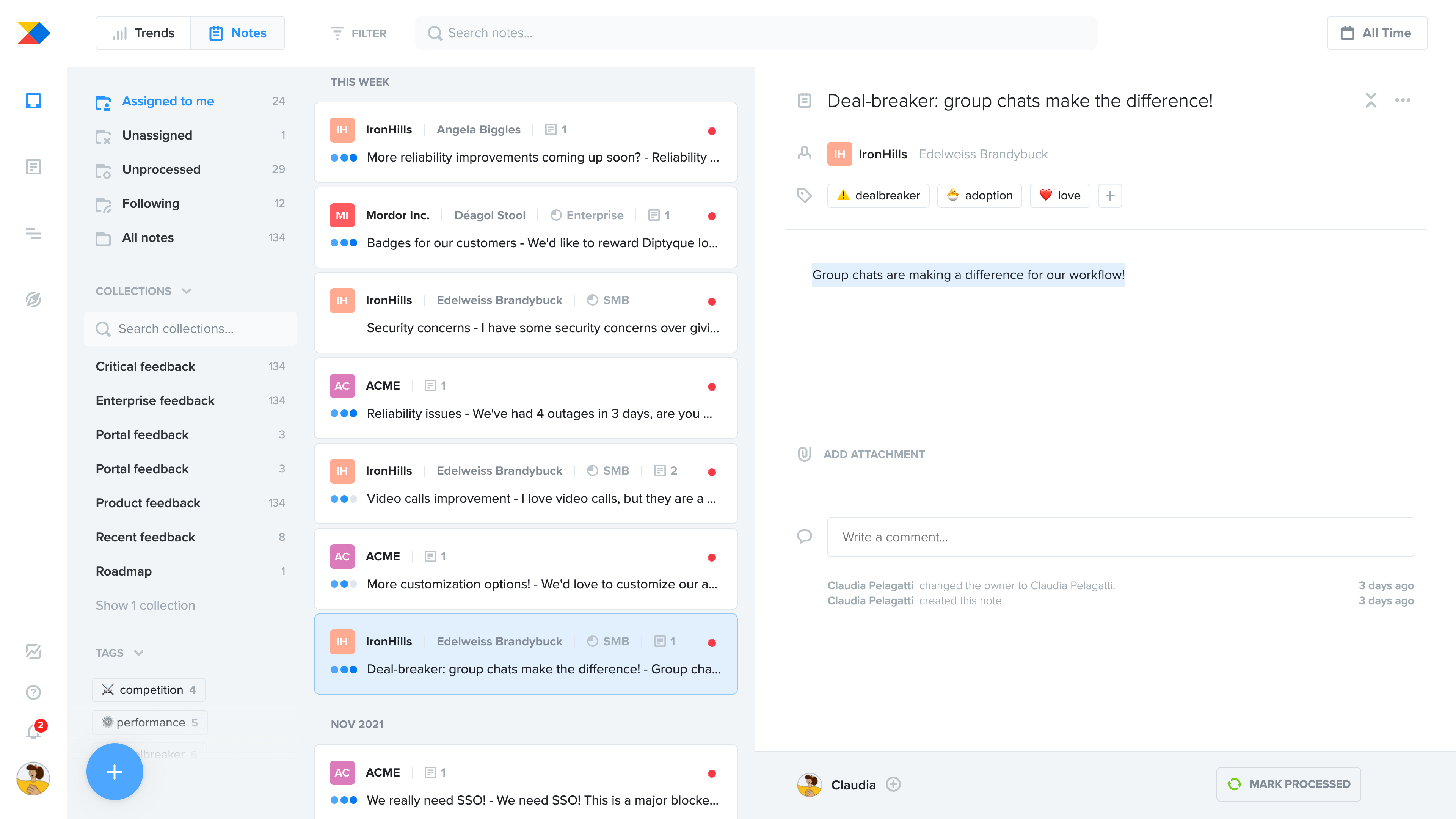
Task: Select the performance tag
Action: (x=150, y=722)
